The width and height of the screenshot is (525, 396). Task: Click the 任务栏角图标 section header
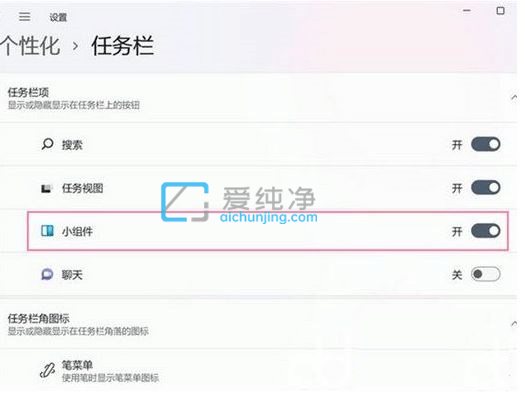click(39, 318)
